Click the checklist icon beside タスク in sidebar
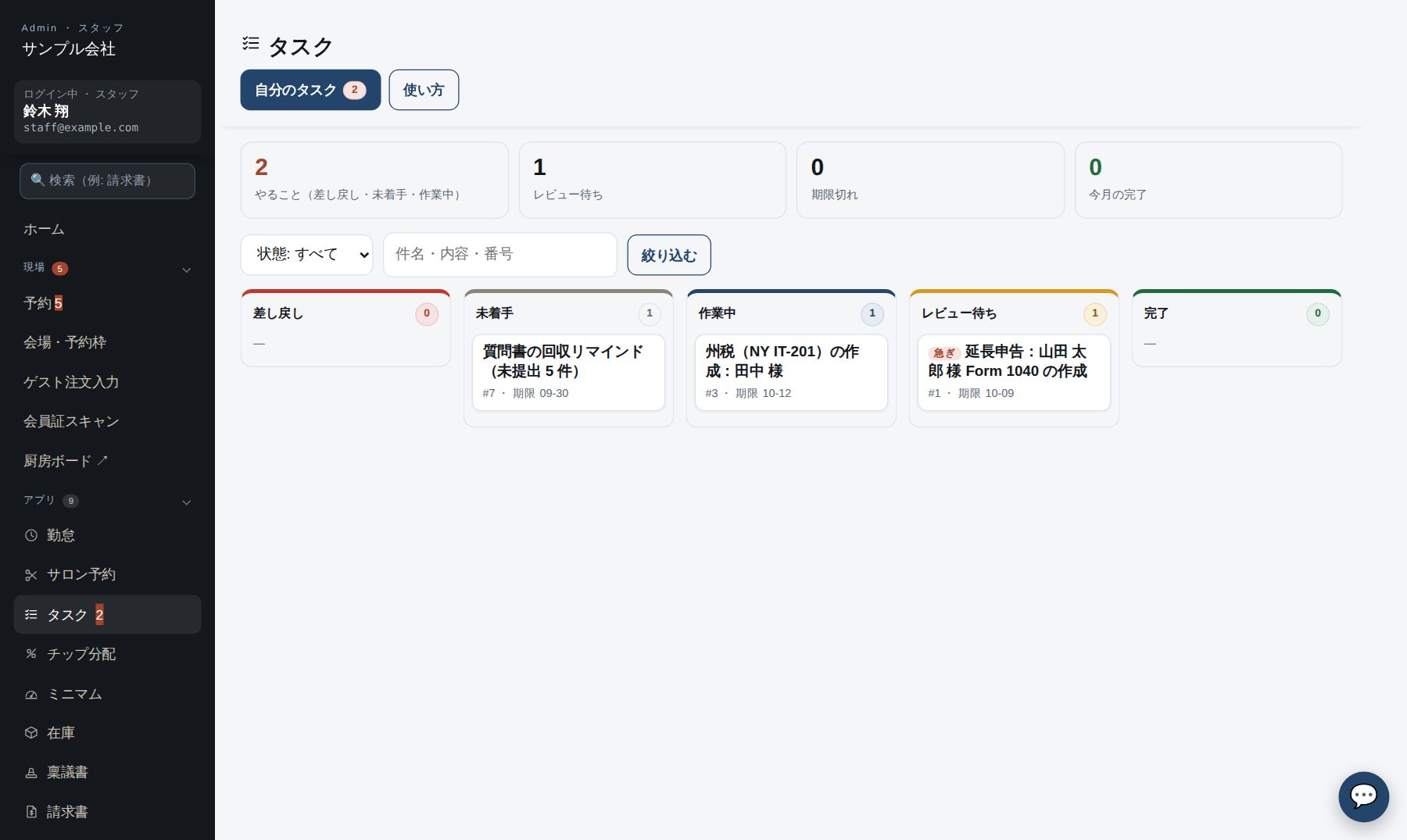This screenshot has height=840, width=1407. (31, 615)
